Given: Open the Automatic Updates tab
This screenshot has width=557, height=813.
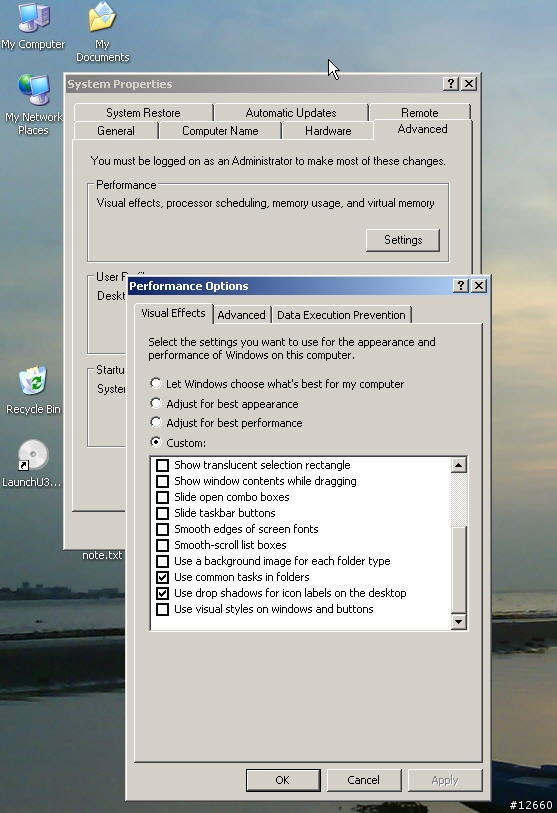Looking at the screenshot, I should click(x=291, y=113).
